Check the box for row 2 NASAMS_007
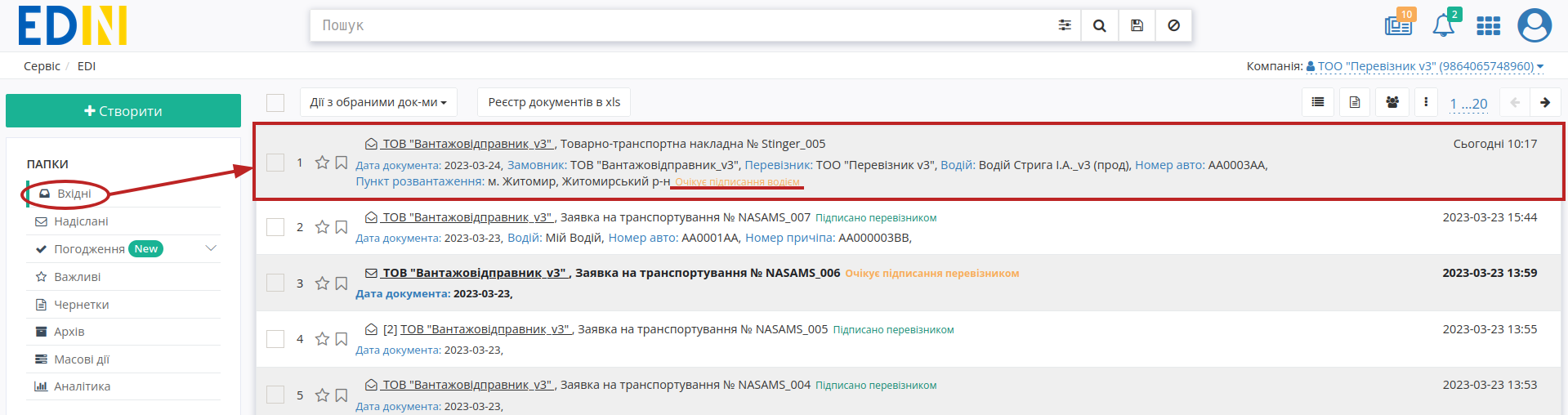Screen dimensions: 1568x415 click(275, 227)
